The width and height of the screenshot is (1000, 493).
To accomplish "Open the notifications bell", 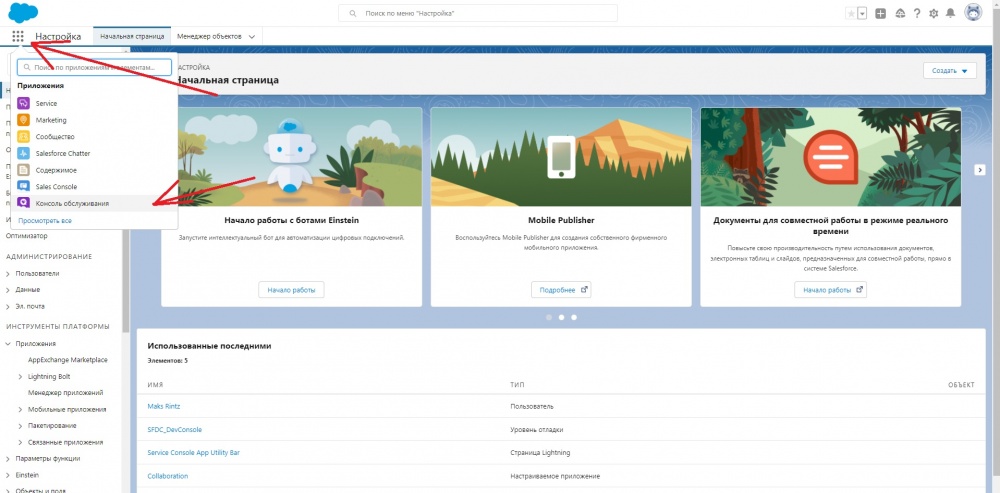I will (x=951, y=13).
